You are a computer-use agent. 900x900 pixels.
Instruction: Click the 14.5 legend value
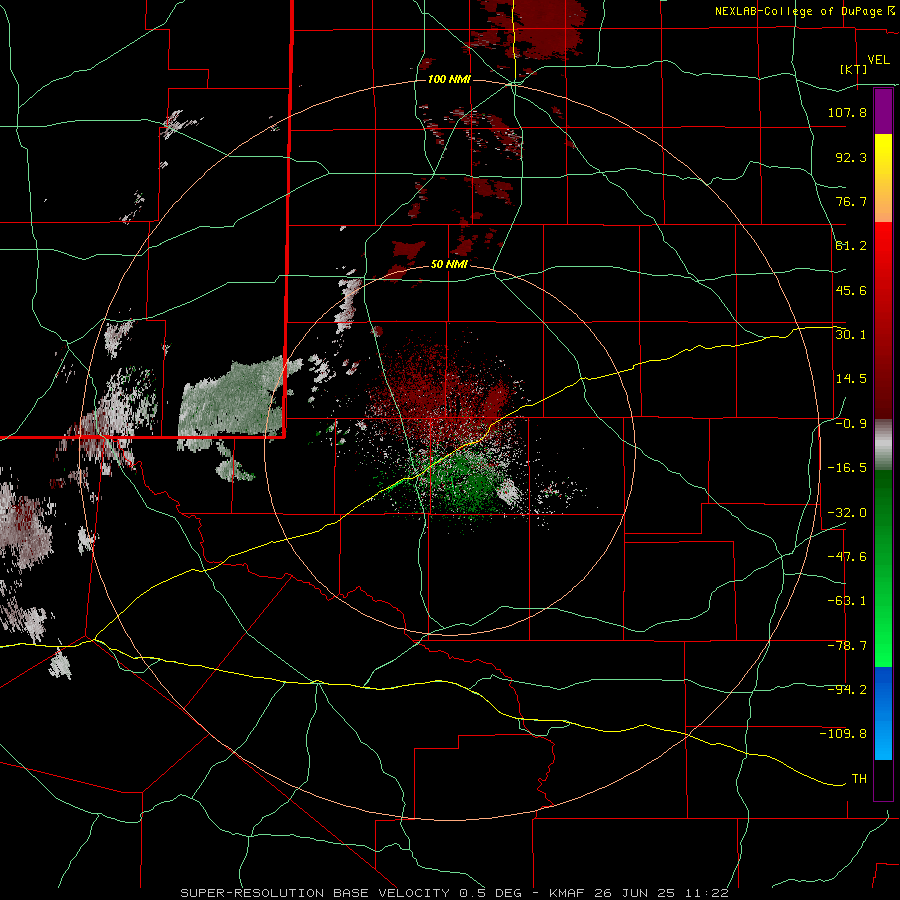[851, 379]
